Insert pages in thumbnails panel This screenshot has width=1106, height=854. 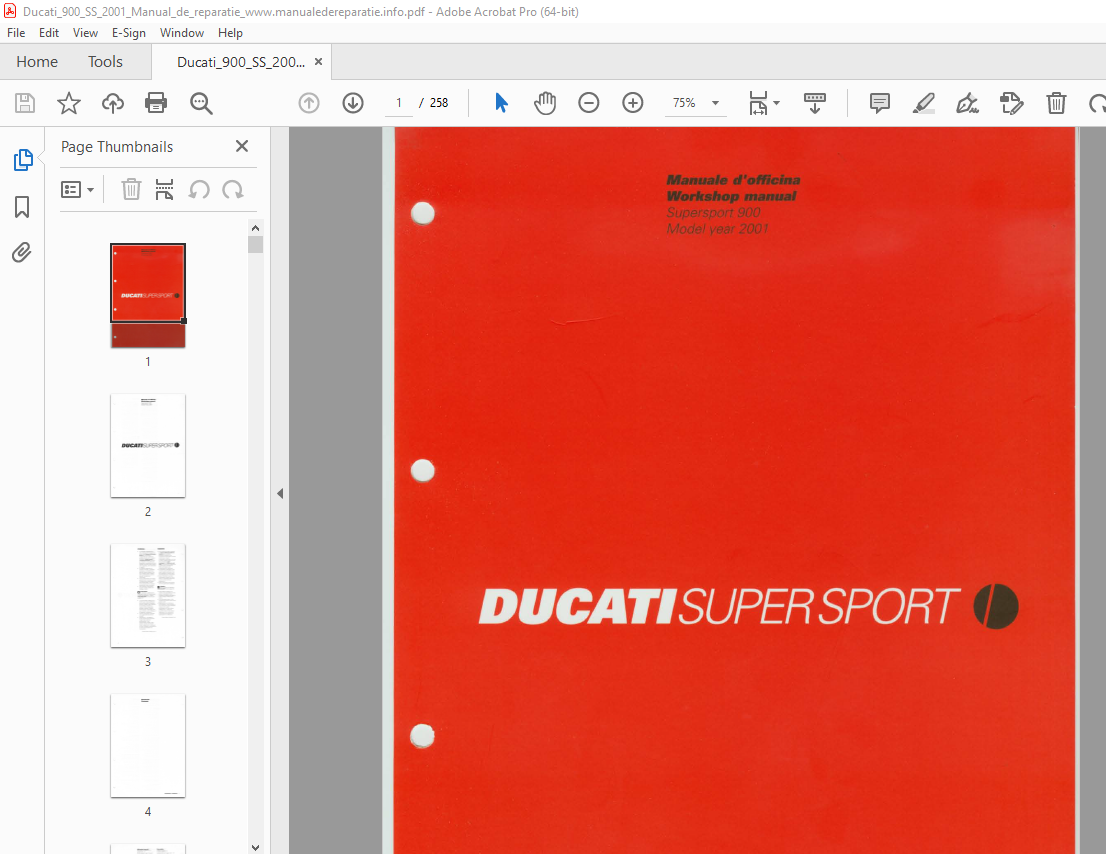pos(164,190)
